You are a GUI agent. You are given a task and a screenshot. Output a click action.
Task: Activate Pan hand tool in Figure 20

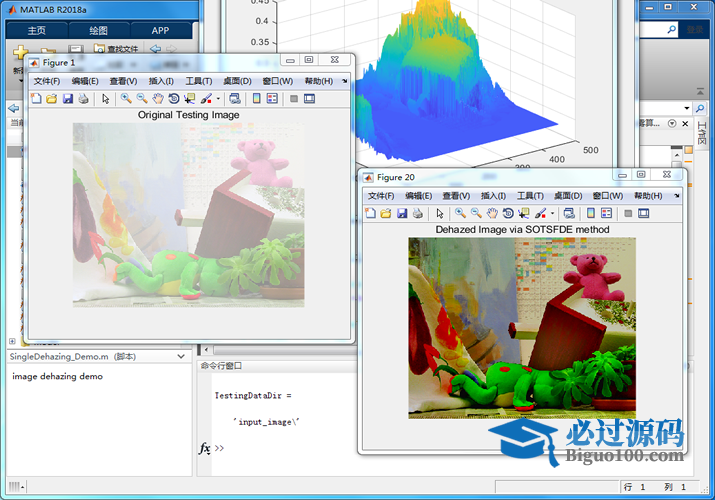point(492,213)
